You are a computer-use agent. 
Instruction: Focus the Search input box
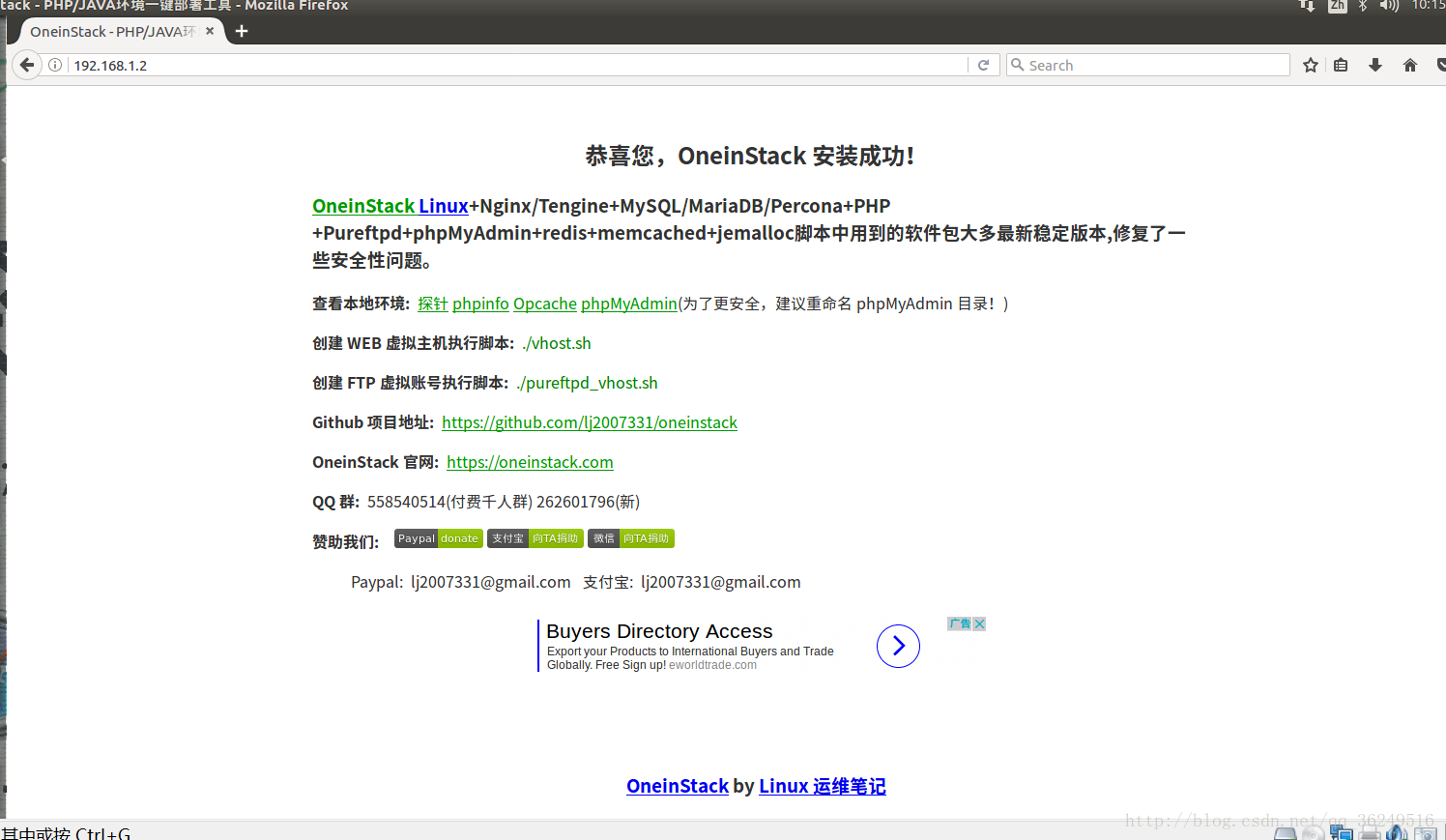[1150, 65]
